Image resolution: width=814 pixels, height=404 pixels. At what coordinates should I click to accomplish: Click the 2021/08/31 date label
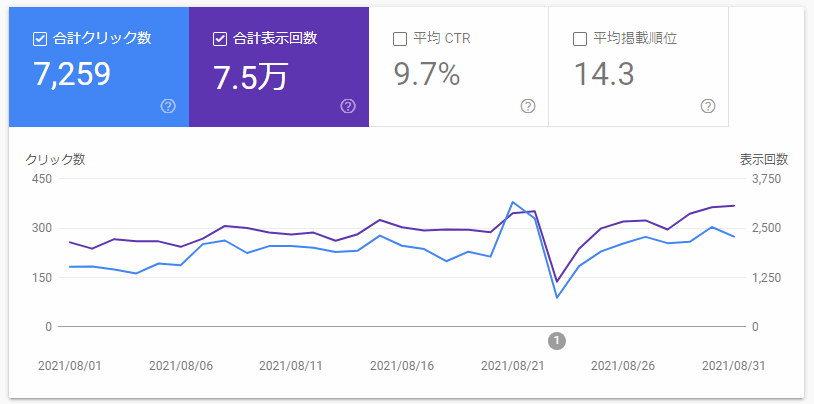pos(734,366)
